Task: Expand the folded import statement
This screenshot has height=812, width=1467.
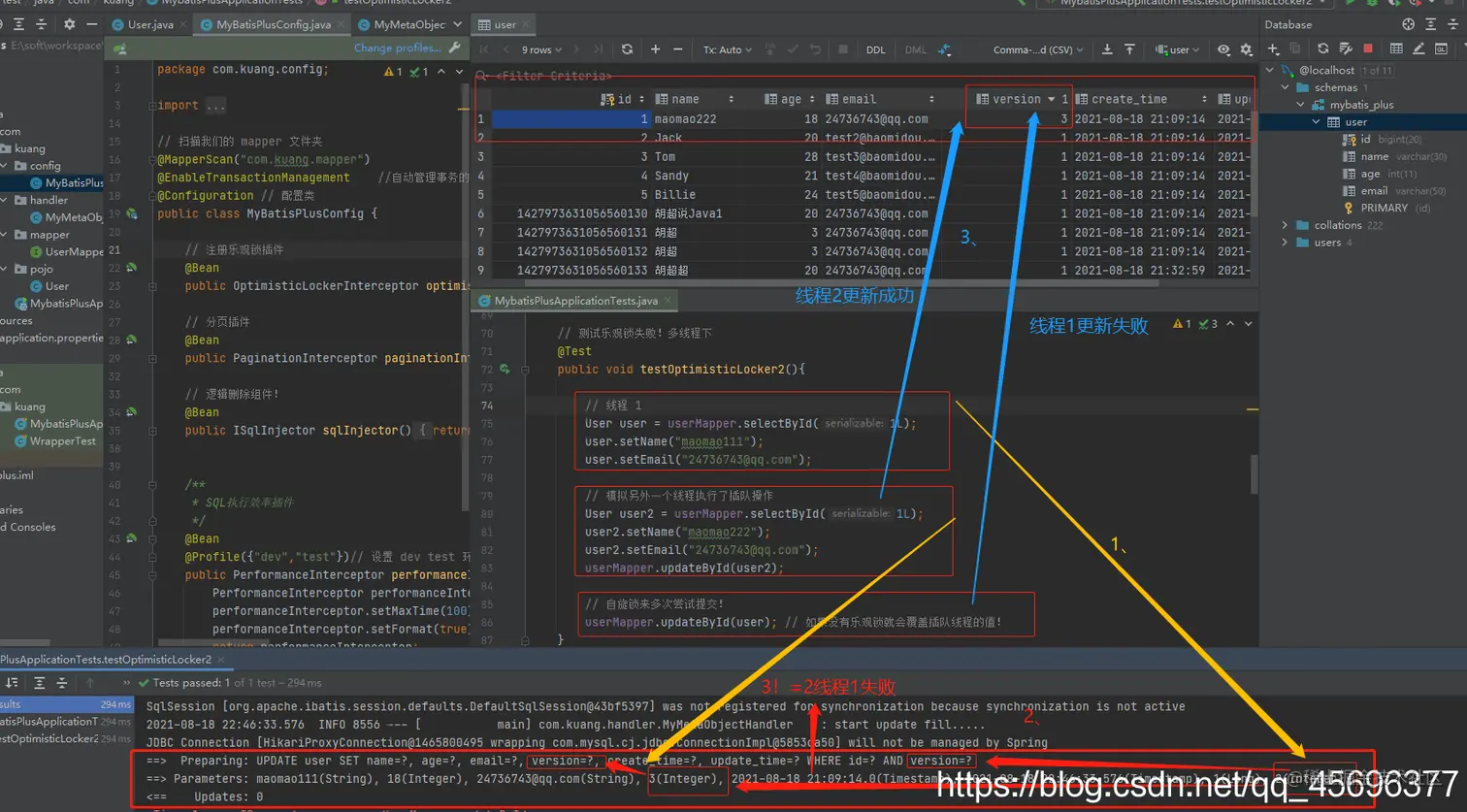Action: click(214, 105)
